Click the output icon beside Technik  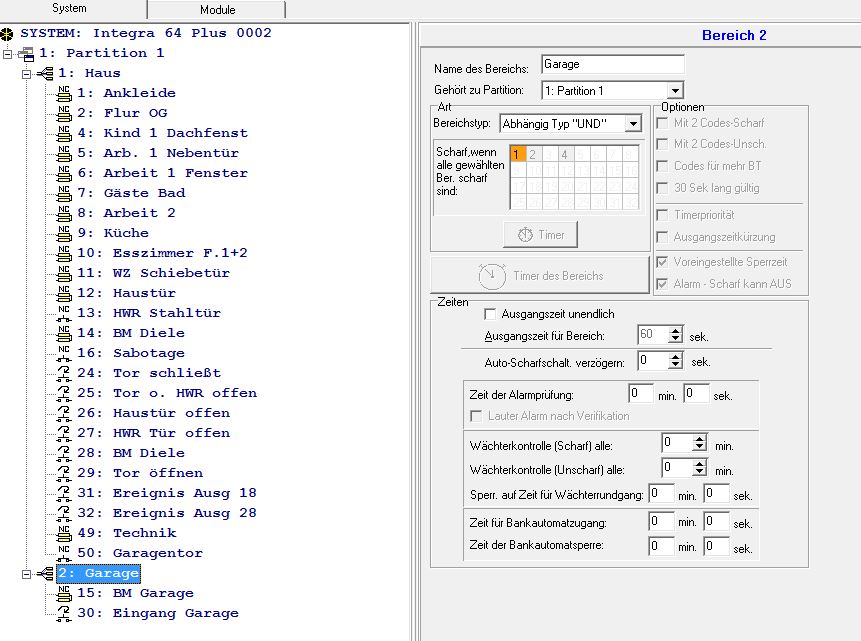[x=64, y=533]
